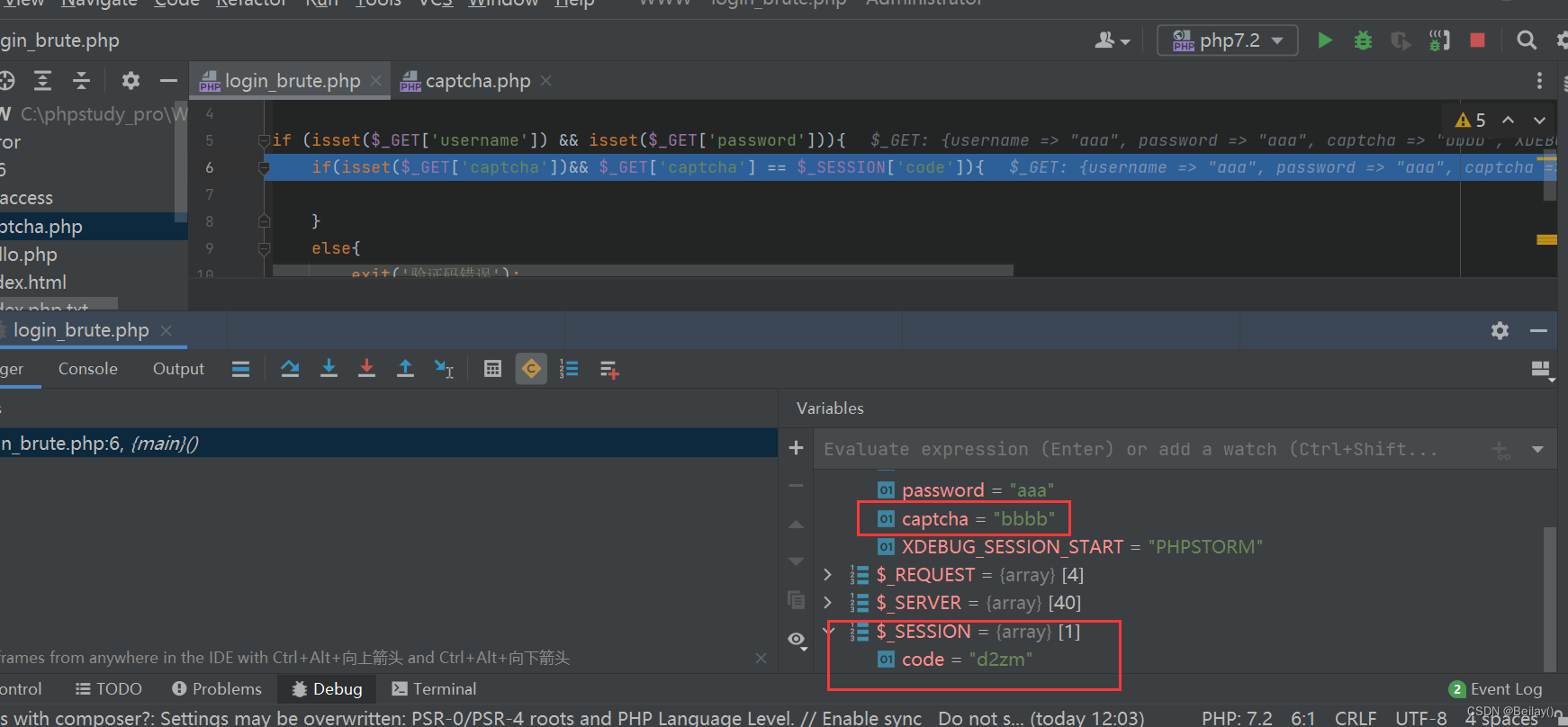The image size is (1568, 727).
Task: Close the captcha.php editor tab
Action: click(546, 81)
